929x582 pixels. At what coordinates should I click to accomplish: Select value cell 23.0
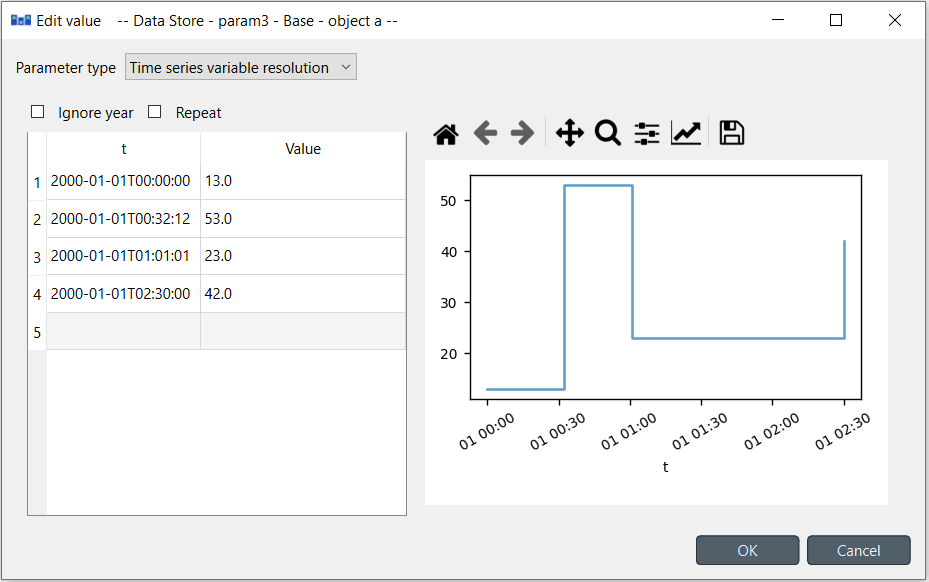coord(303,256)
